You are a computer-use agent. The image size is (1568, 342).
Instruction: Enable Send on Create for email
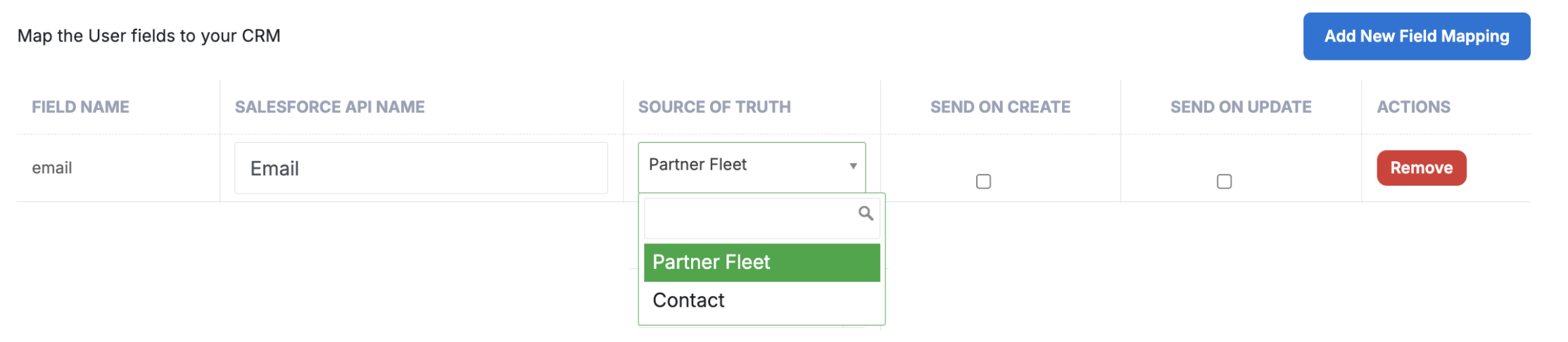pos(983,182)
